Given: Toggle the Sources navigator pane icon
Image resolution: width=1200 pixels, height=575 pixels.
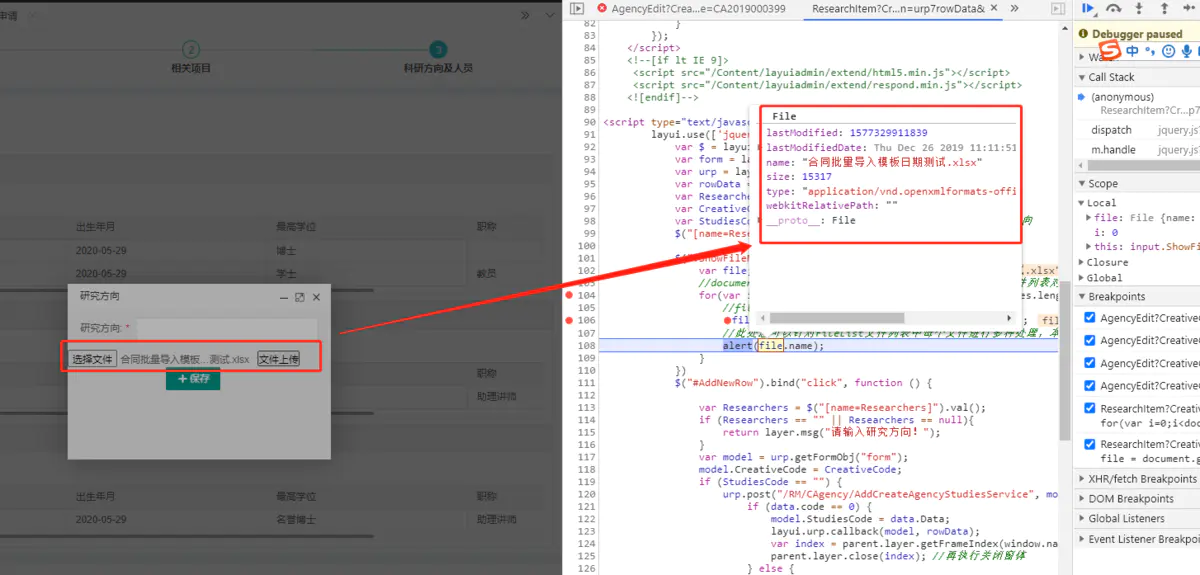Looking at the screenshot, I should tap(577, 8).
